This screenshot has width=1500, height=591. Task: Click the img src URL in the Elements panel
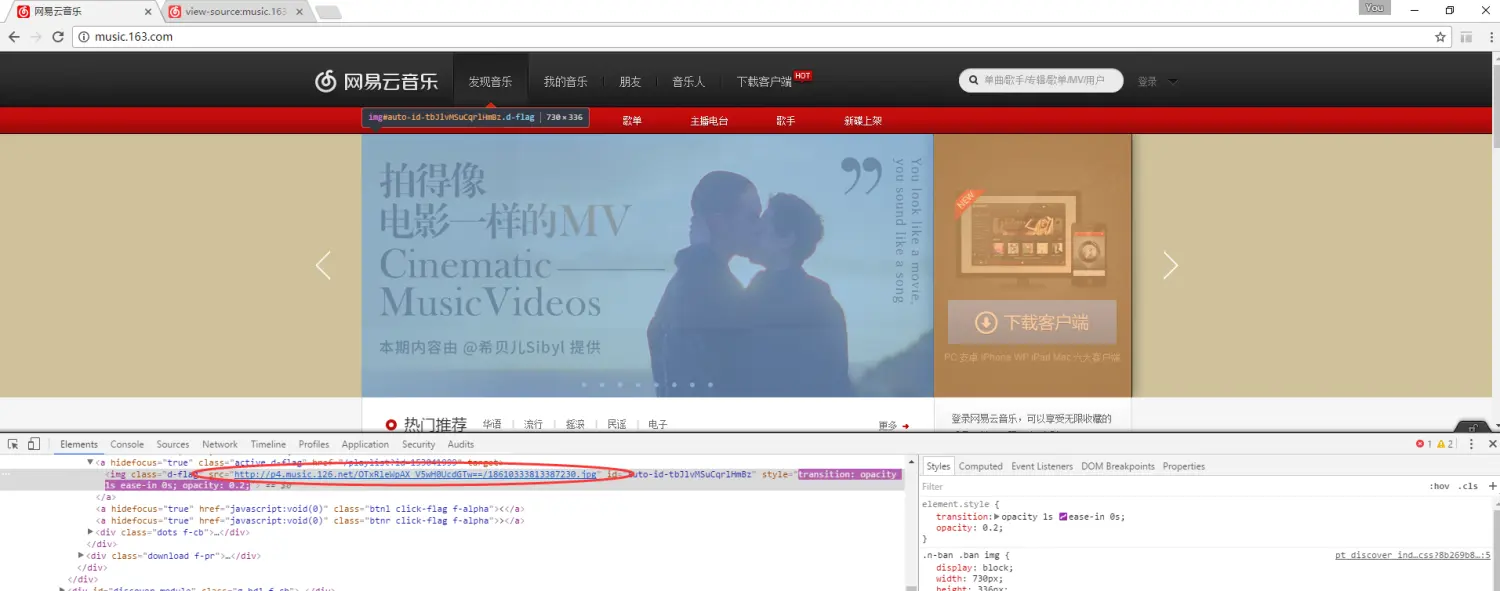(x=415, y=474)
